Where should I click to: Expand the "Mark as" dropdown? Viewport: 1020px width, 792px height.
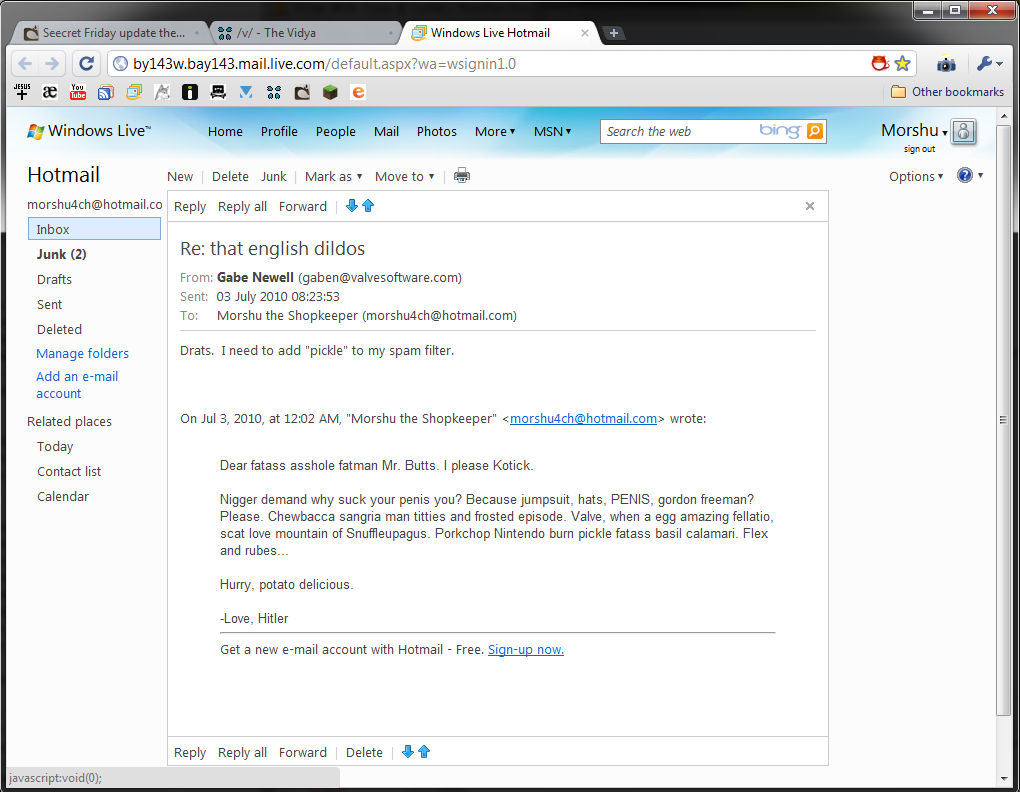pos(334,176)
